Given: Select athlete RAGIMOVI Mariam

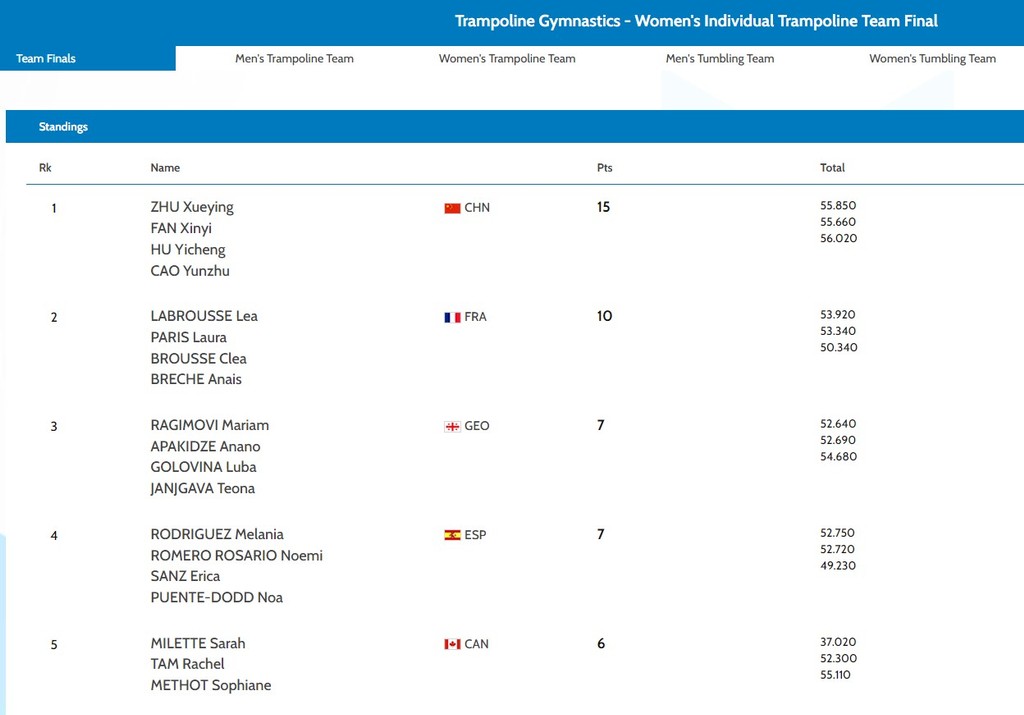Looking at the screenshot, I should 209,425.
